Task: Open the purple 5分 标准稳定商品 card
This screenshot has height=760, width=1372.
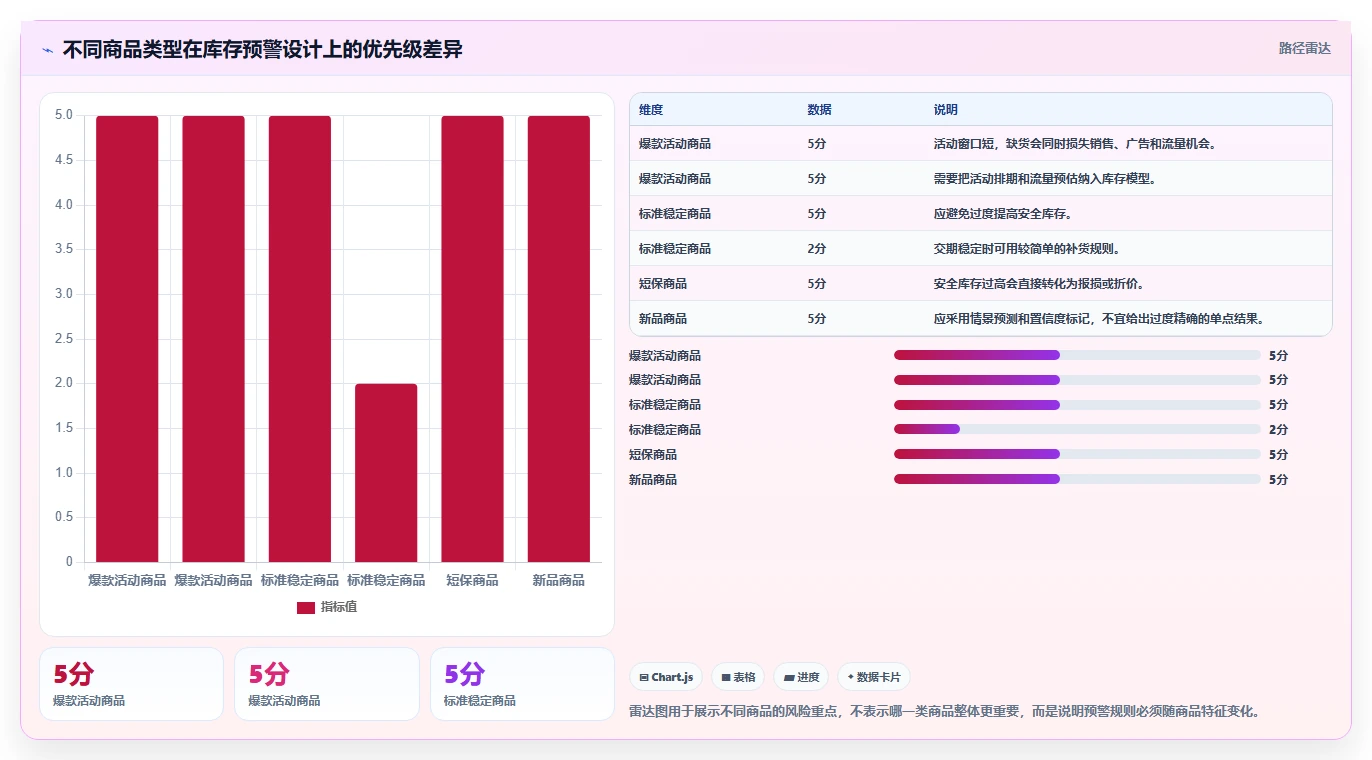Action: 522,684
